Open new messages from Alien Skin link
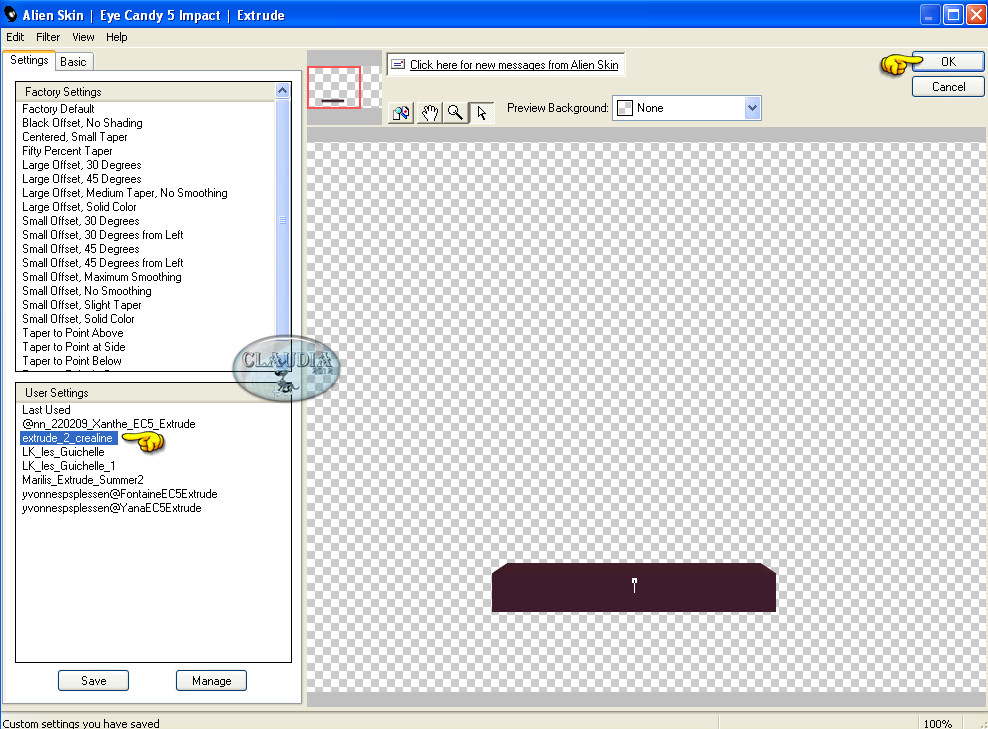The height and width of the screenshot is (729, 988). coord(514,65)
